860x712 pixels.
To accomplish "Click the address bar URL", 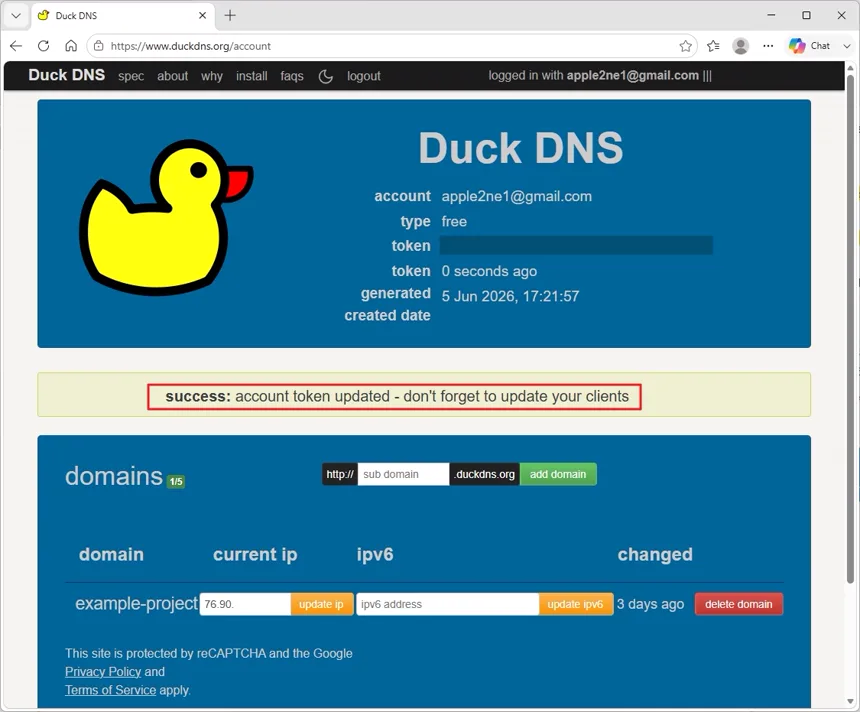I will tap(191, 46).
